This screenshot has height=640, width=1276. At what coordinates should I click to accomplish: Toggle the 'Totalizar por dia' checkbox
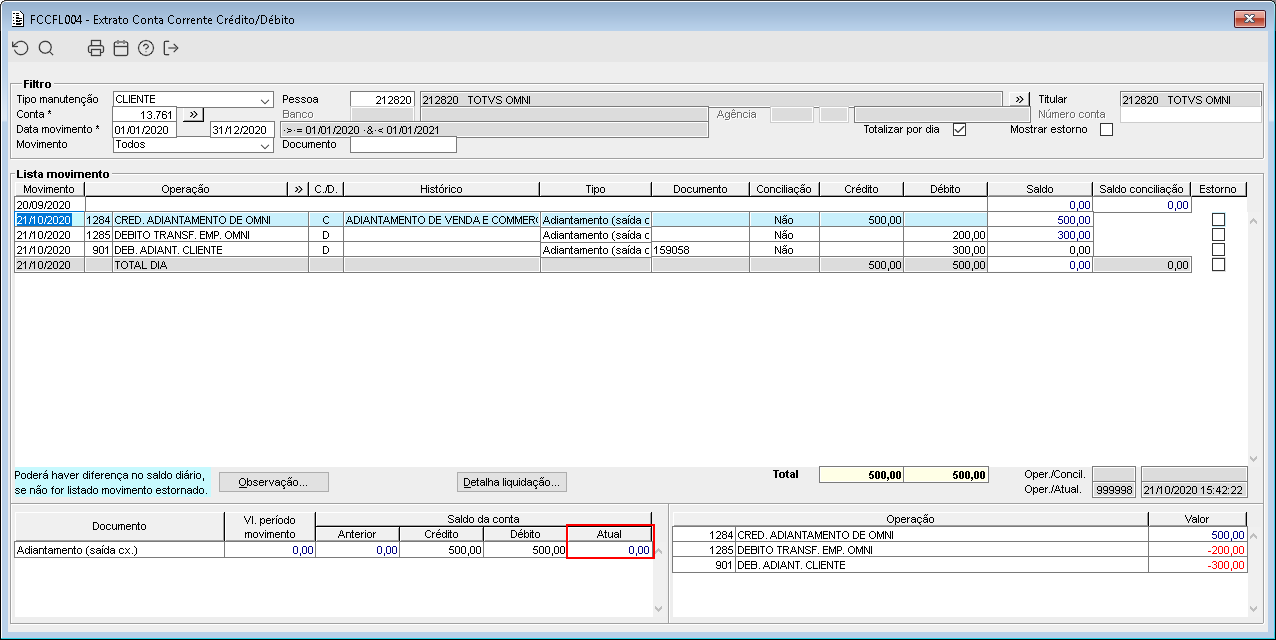tap(959, 130)
